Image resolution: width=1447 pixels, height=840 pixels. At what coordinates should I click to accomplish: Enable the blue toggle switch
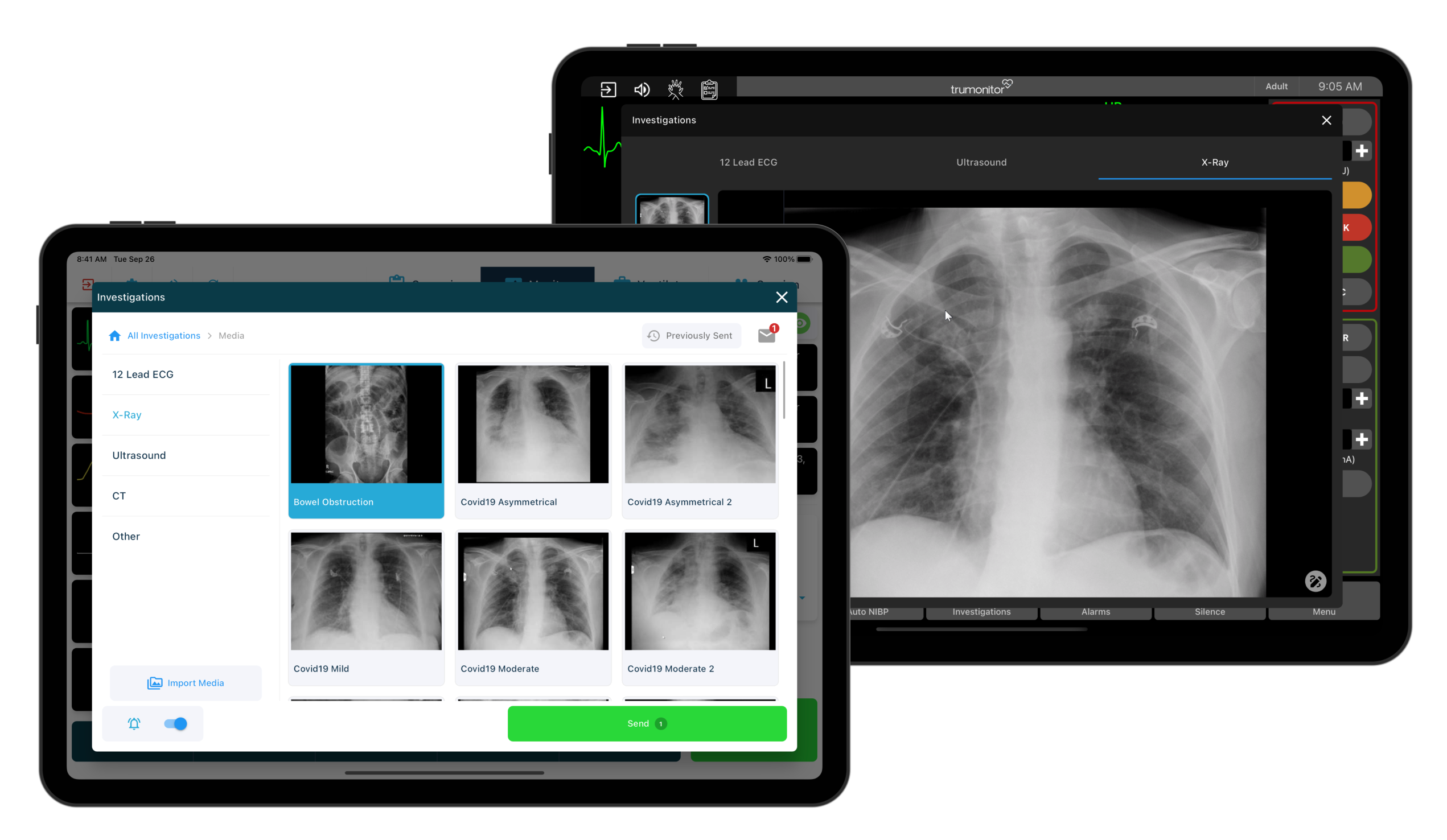(176, 723)
